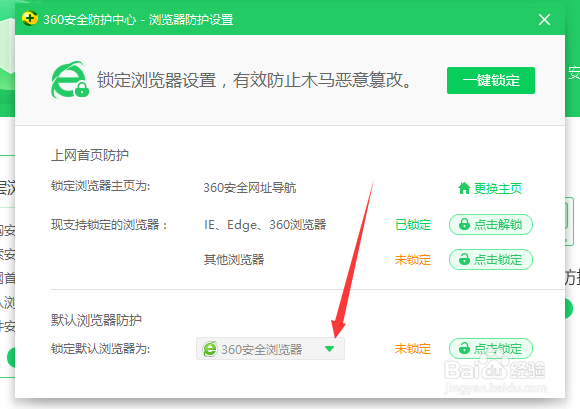The image size is (580, 409).
Task: Click the 一键锁定 button
Action: tap(490, 80)
